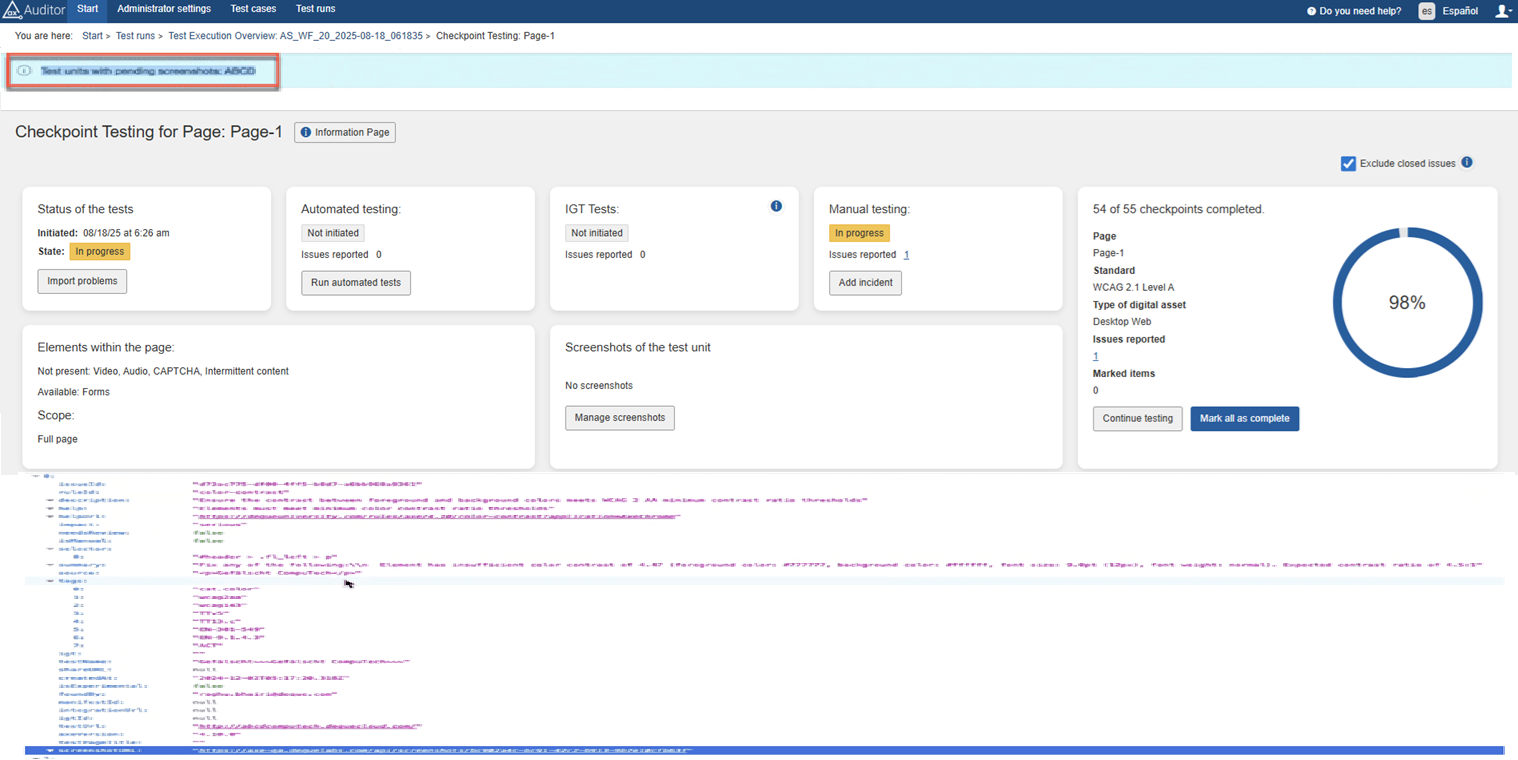Uncheck the Exclude closed issues checkbox

click(x=1348, y=164)
